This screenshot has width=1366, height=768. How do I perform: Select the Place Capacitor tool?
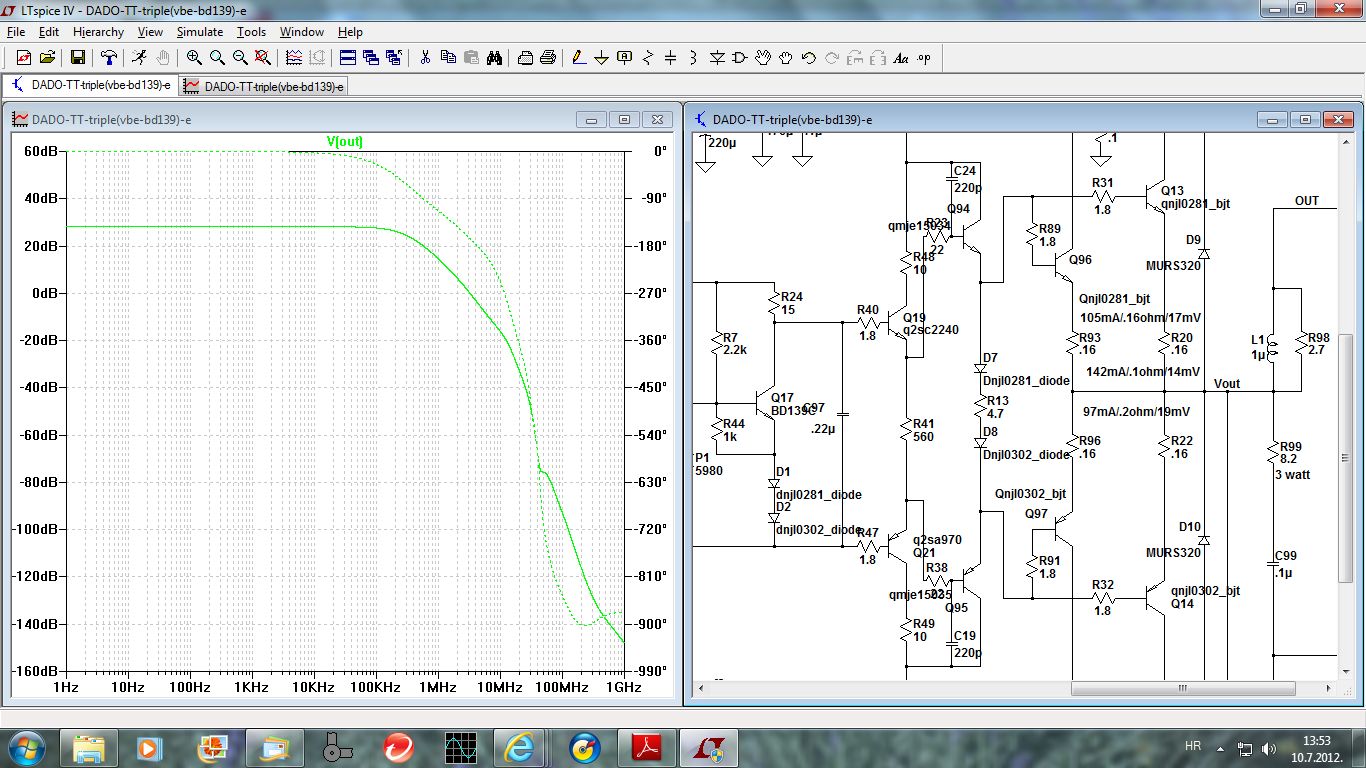(670, 58)
